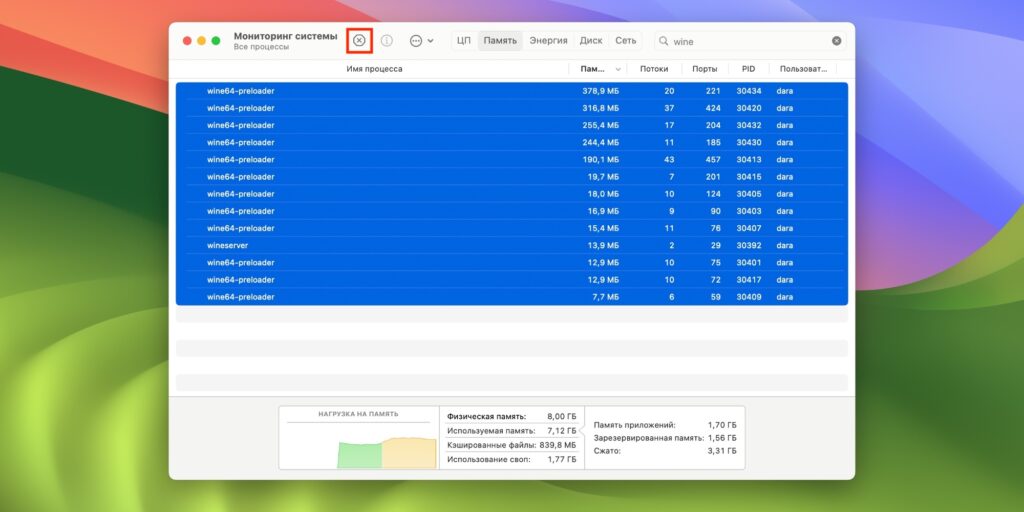Select the wine64-preloader row using 190,1 МБ
Image resolution: width=1024 pixels, height=512 pixels.
[512, 159]
